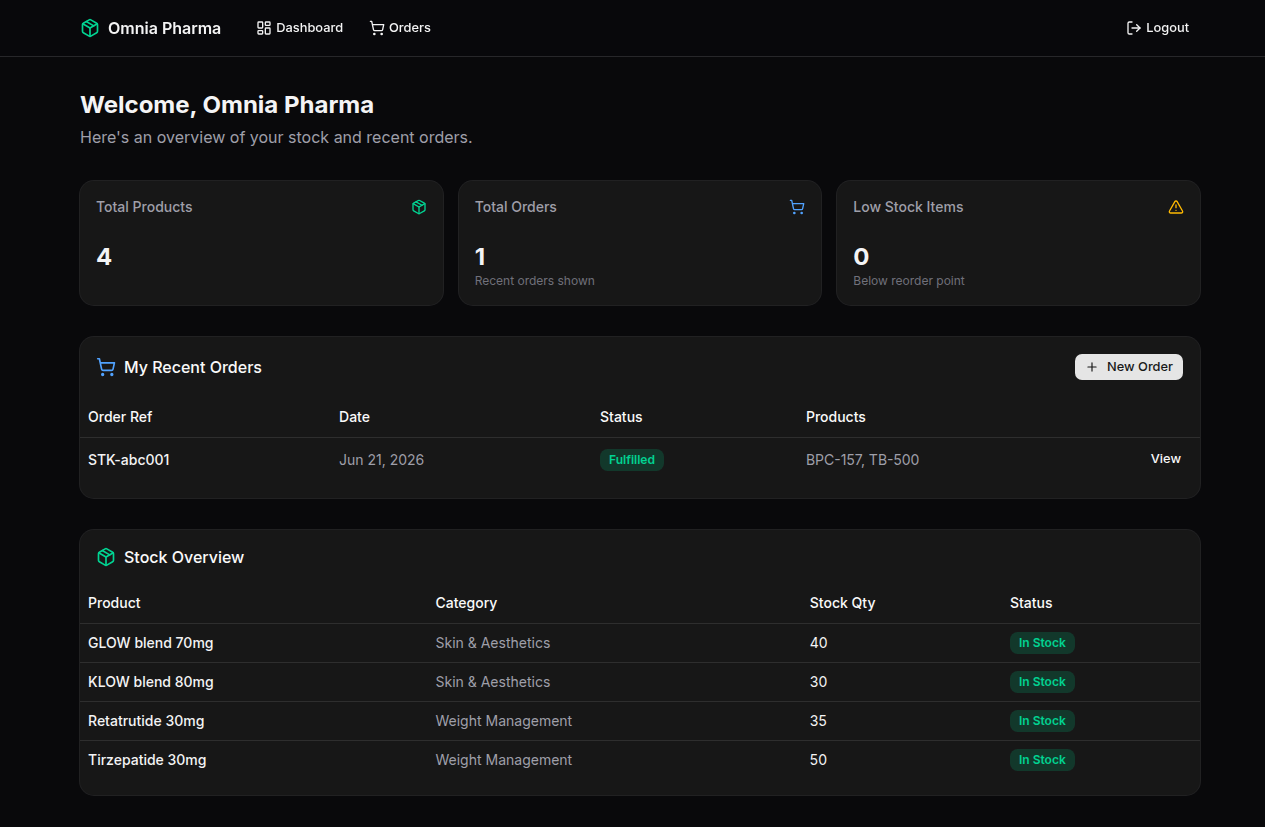Click the Category column header
Screen dimensions: 1265x827
pyautogui.click(x=466, y=603)
